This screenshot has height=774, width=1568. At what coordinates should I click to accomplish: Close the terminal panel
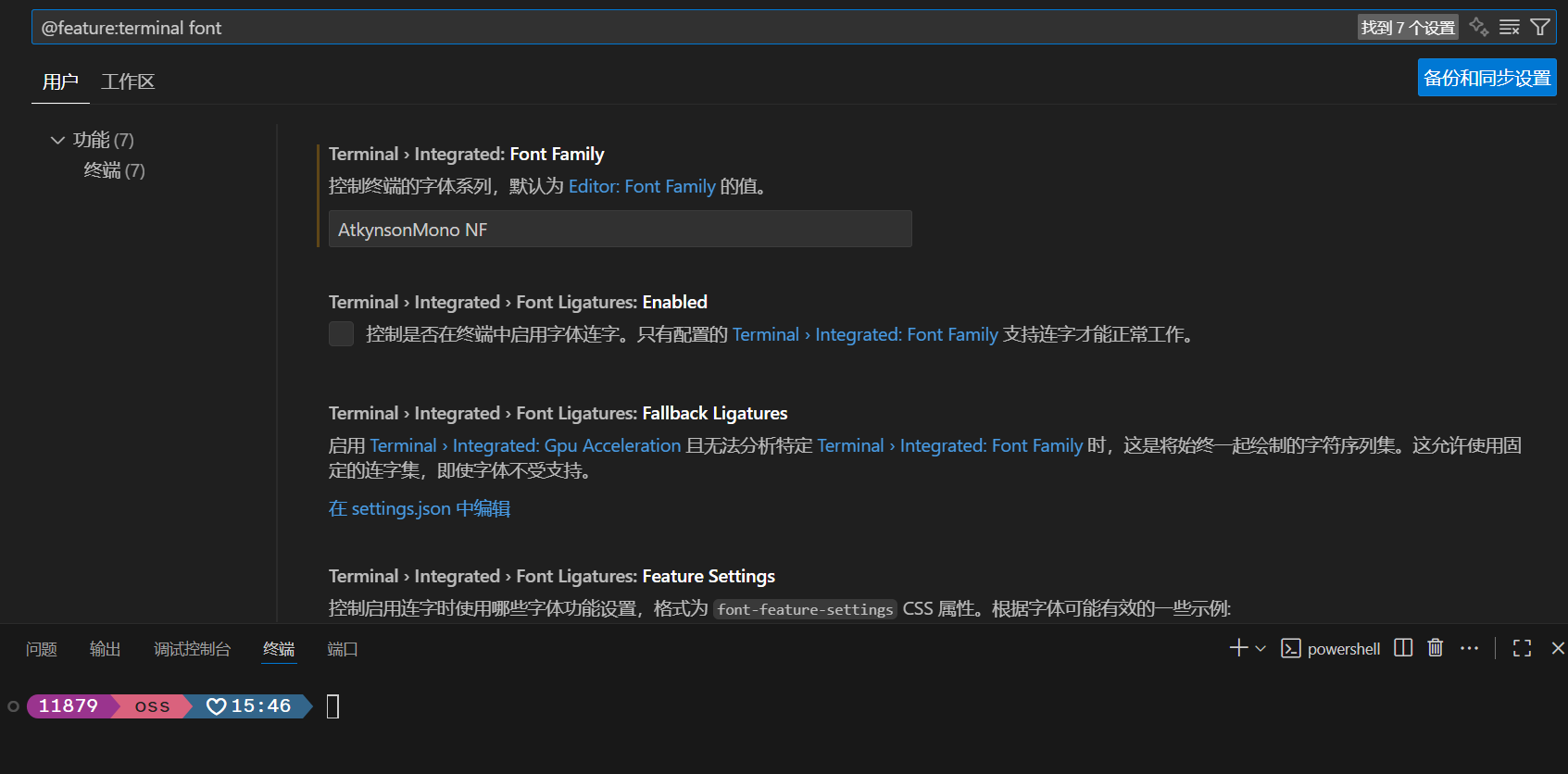[1558, 648]
